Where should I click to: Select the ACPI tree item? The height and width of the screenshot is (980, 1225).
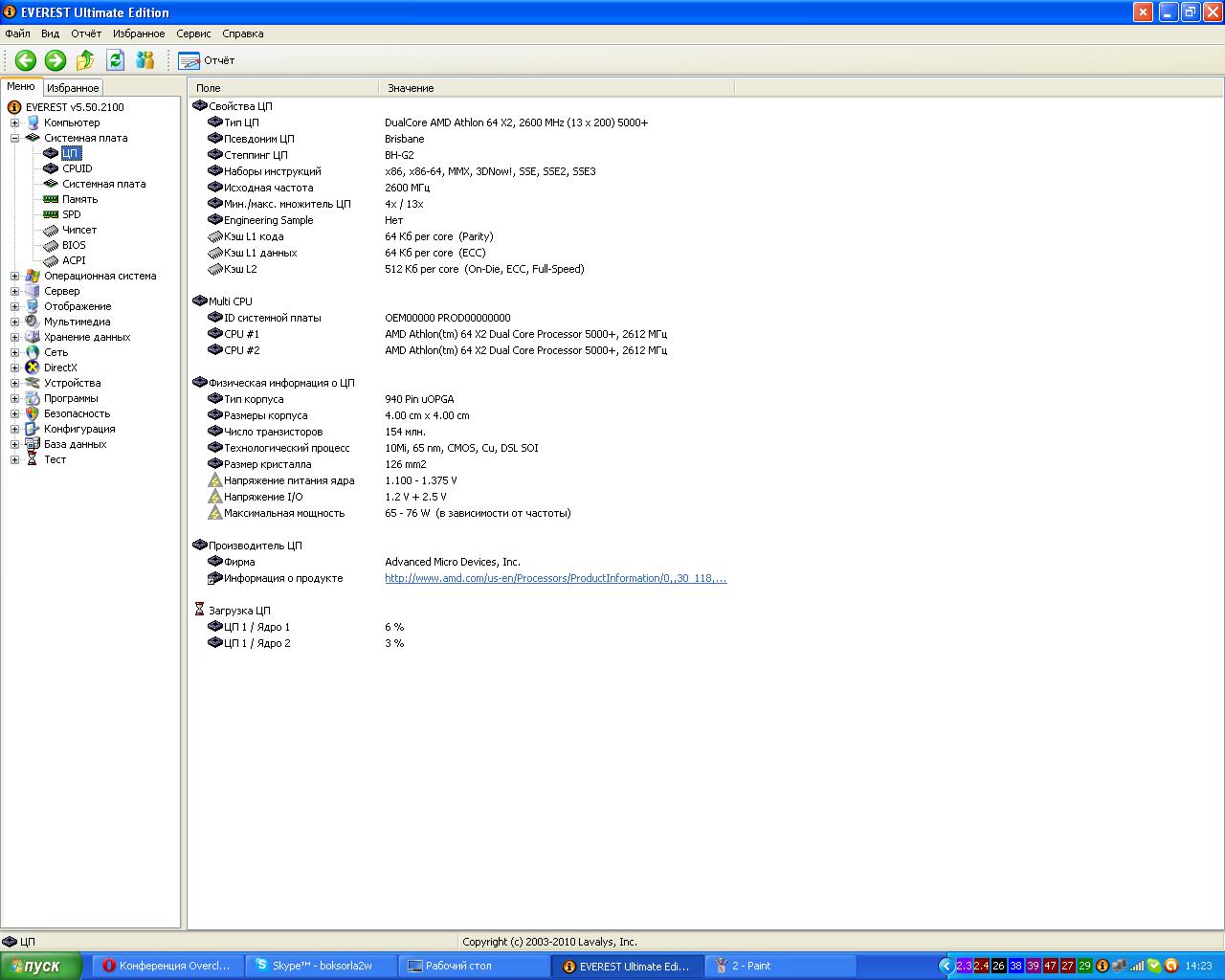pos(74,260)
